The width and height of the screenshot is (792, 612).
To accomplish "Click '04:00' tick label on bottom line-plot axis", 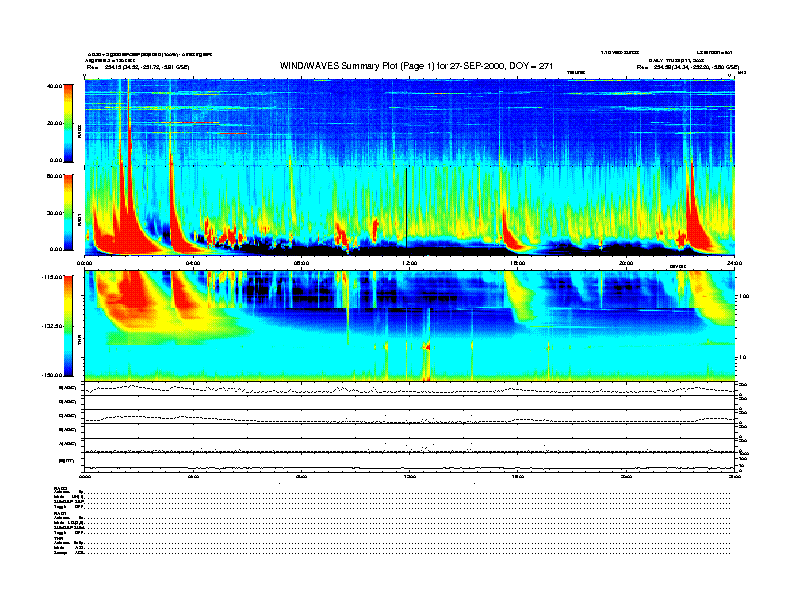I will [193, 476].
